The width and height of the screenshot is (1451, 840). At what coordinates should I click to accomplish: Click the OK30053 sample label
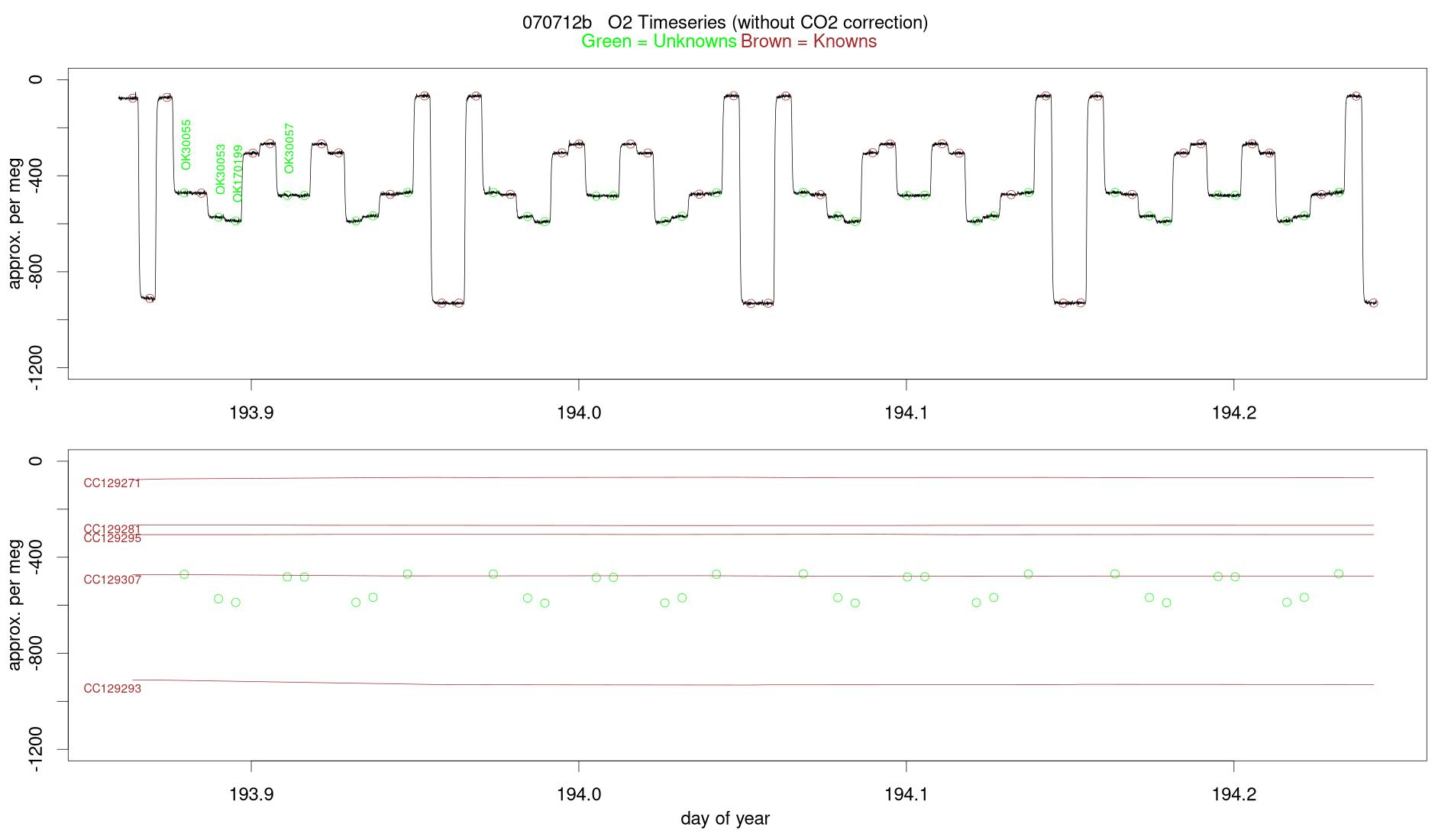(221, 170)
